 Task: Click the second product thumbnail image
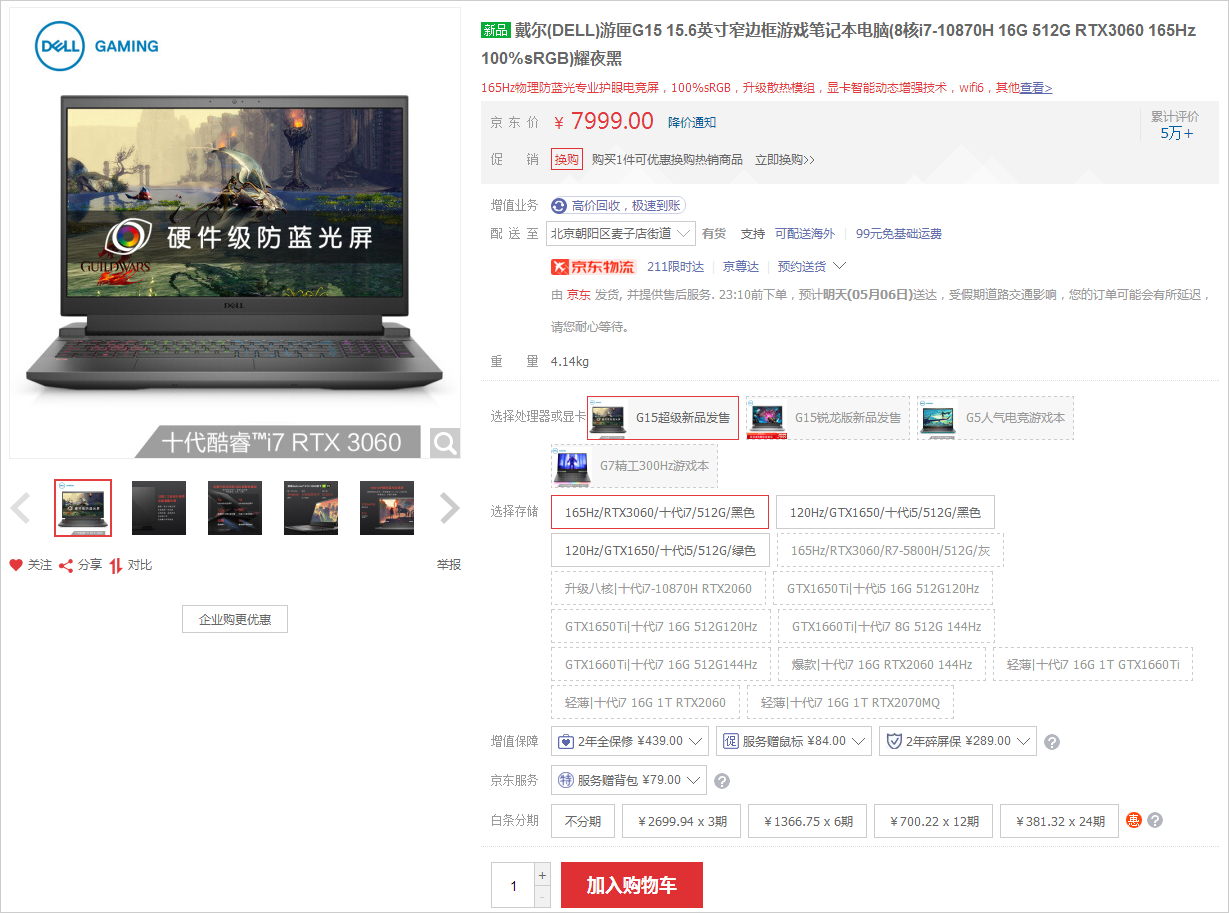159,508
